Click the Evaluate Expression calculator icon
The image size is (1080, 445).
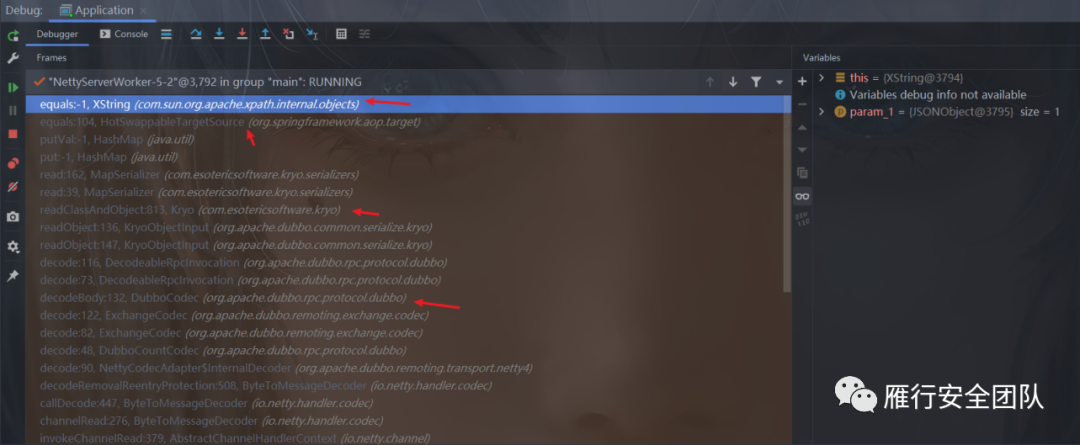point(341,34)
